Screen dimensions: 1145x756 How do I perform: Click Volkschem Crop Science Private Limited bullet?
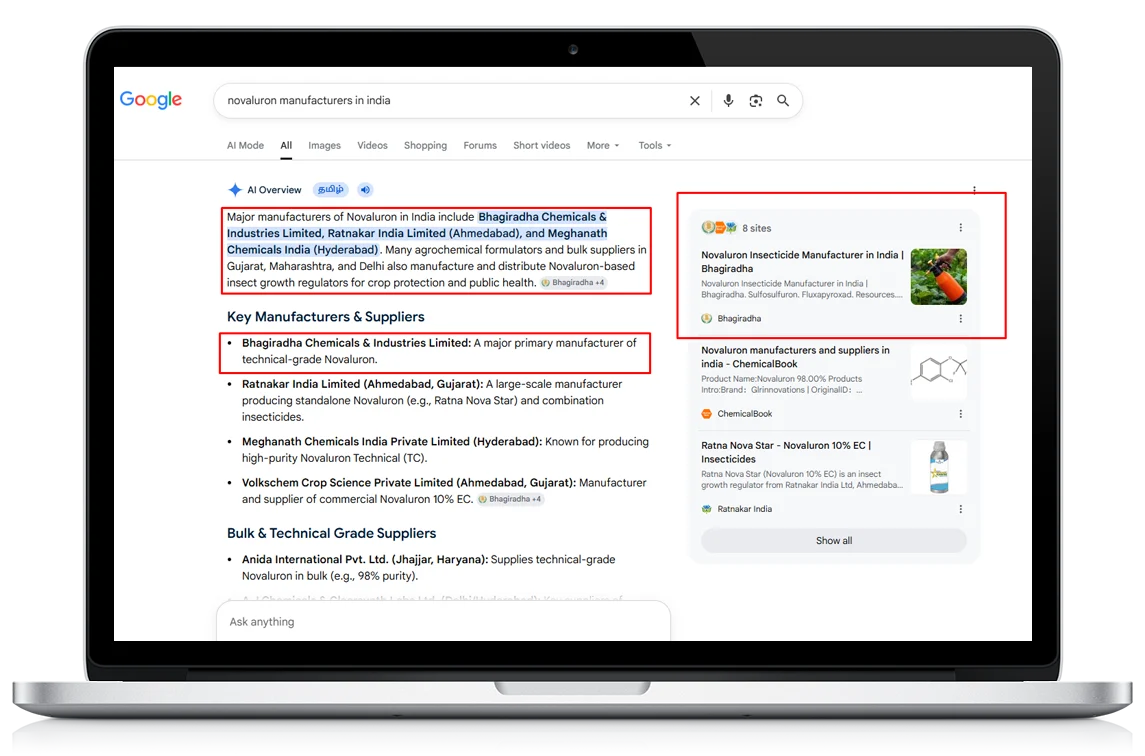444,491
